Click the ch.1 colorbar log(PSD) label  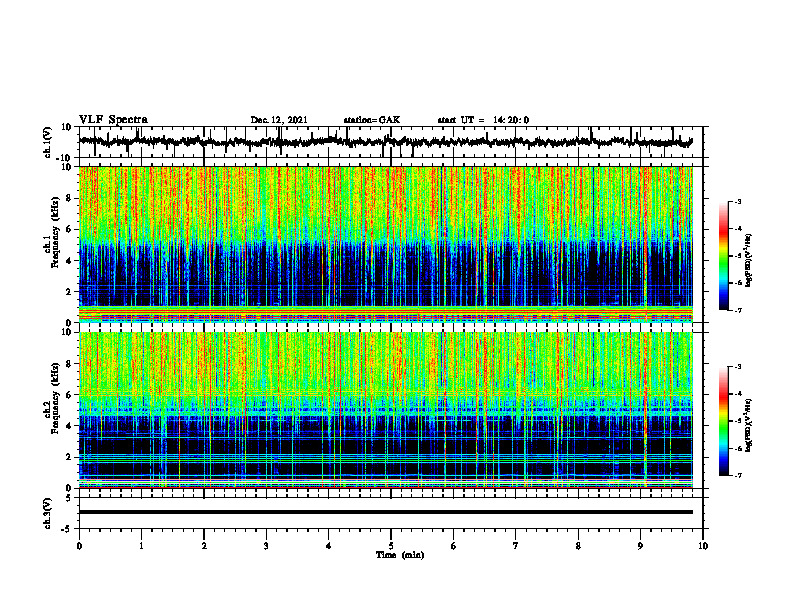pos(749,261)
